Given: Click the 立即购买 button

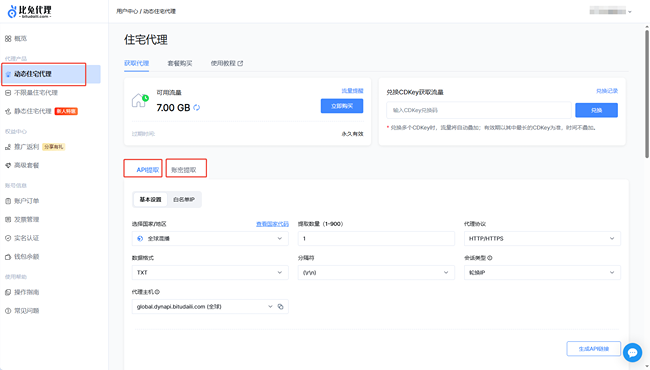Looking at the screenshot, I should [x=342, y=106].
